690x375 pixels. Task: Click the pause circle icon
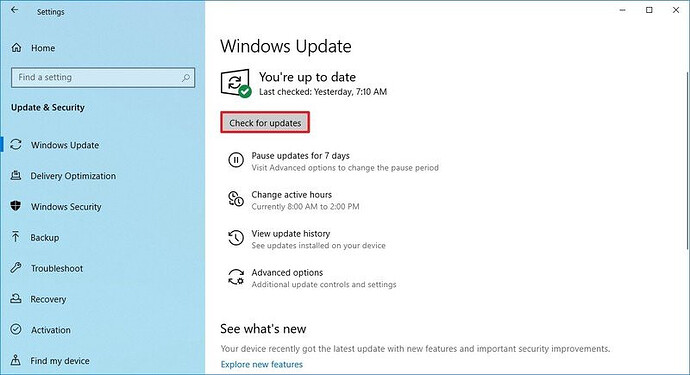click(236, 160)
